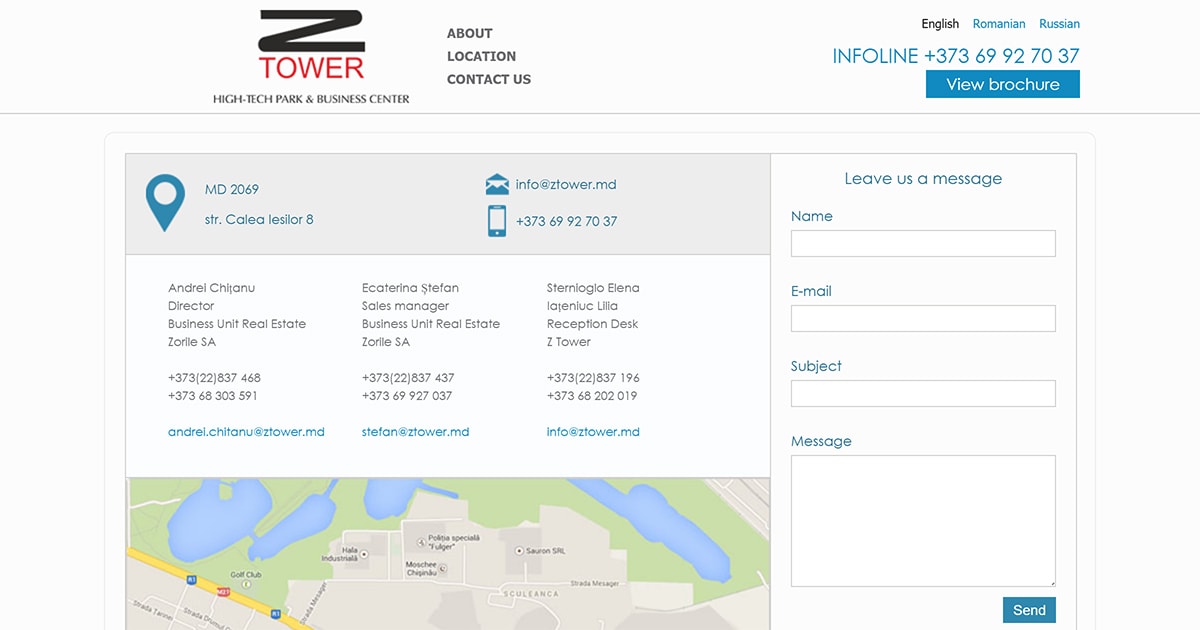
Task: Click the mobile phone icon
Action: coord(497,221)
